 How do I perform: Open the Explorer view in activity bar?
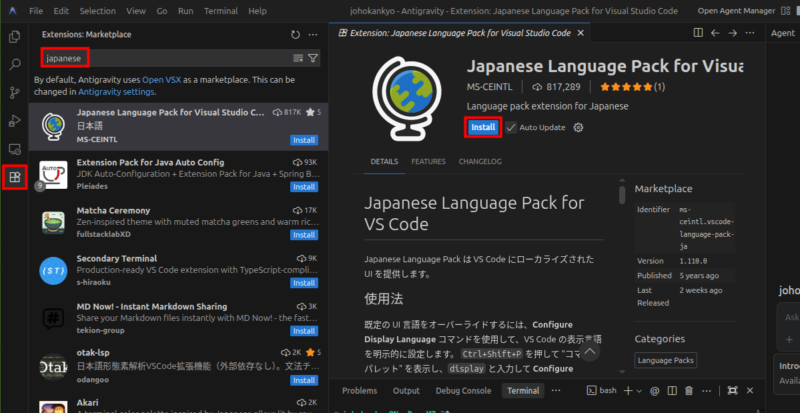[x=14, y=37]
